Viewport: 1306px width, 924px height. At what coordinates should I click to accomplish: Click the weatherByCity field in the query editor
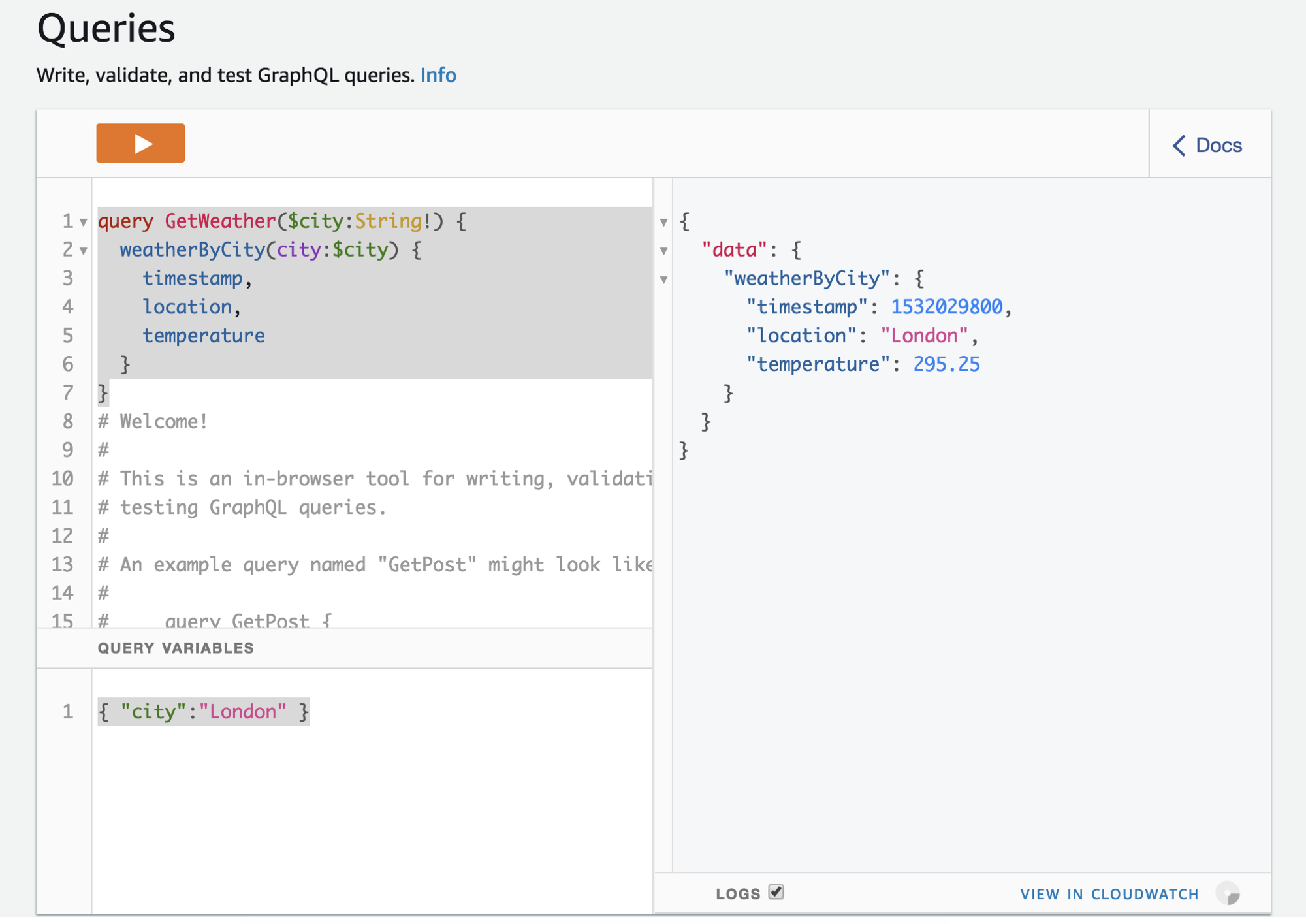[192, 250]
